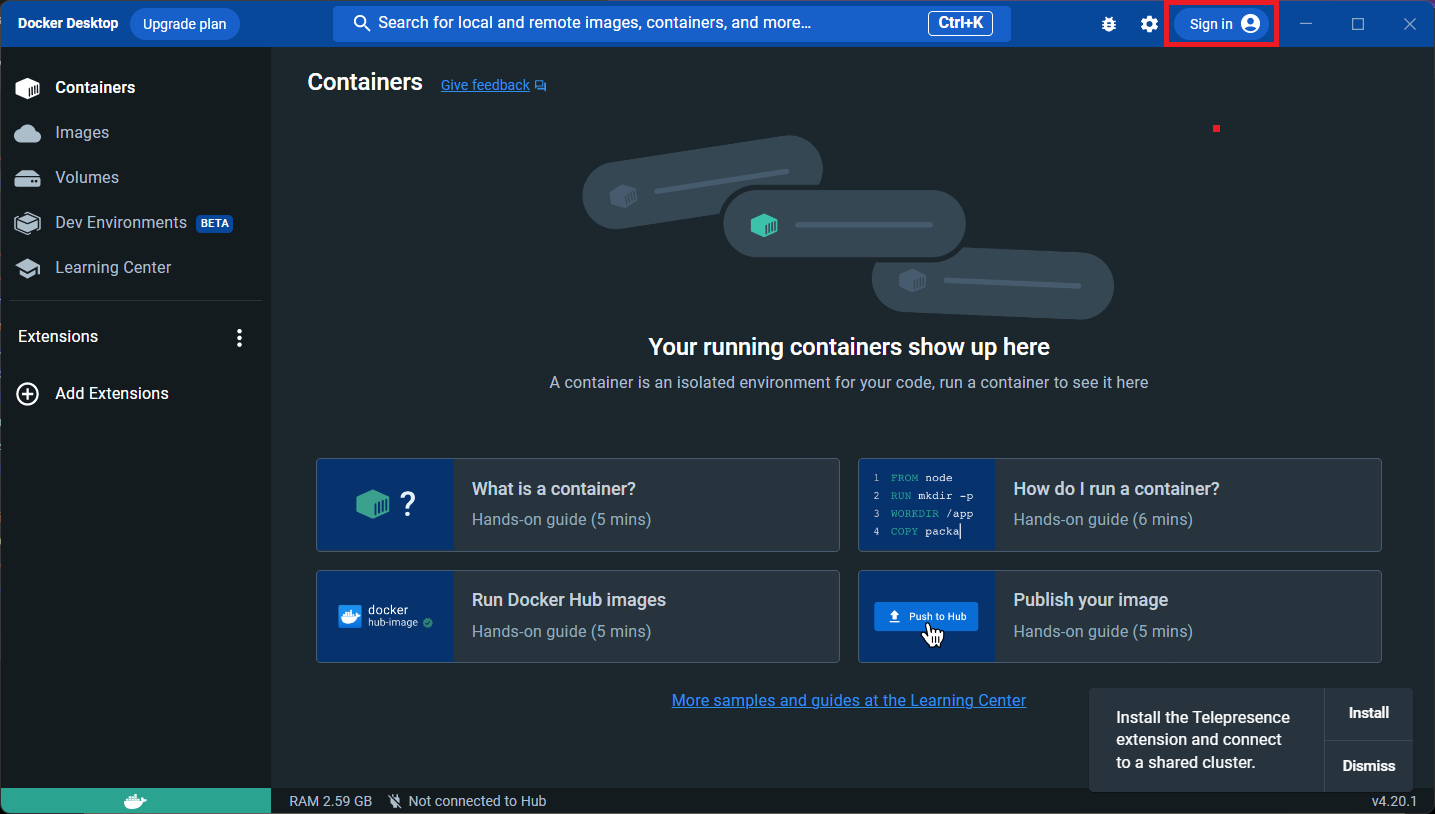Click the Upgrade plan button

pos(185,24)
